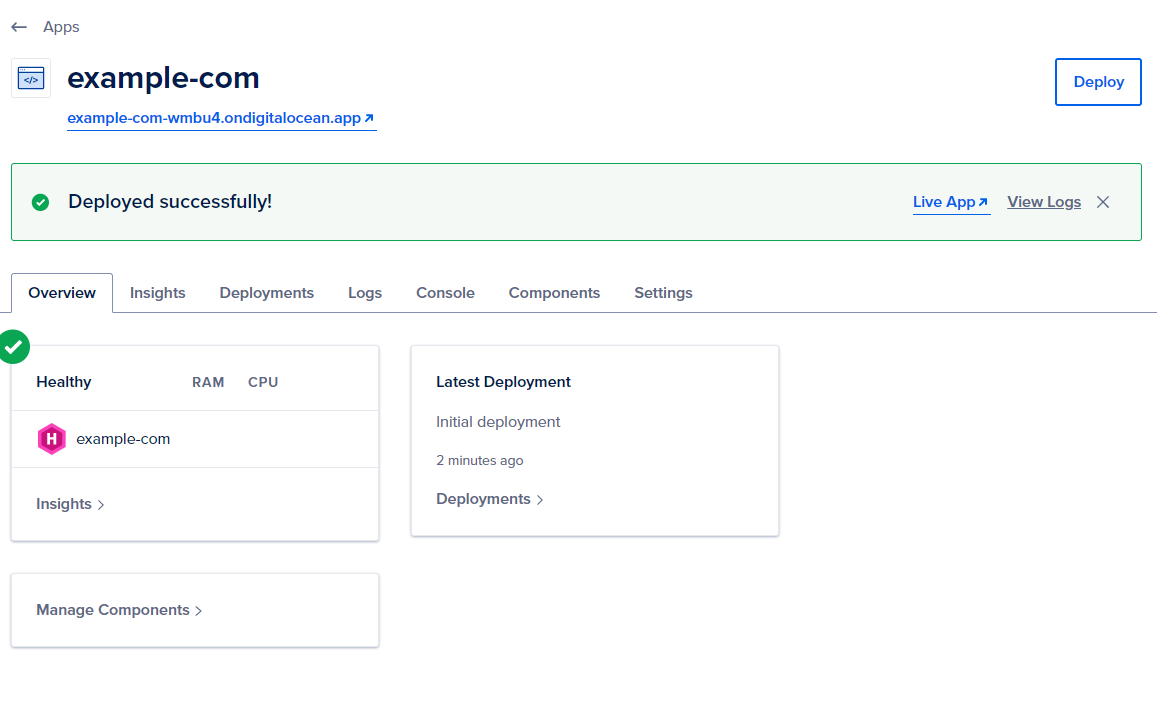Select the example-com component row
Viewport: 1157px width, 724px height.
click(123, 439)
